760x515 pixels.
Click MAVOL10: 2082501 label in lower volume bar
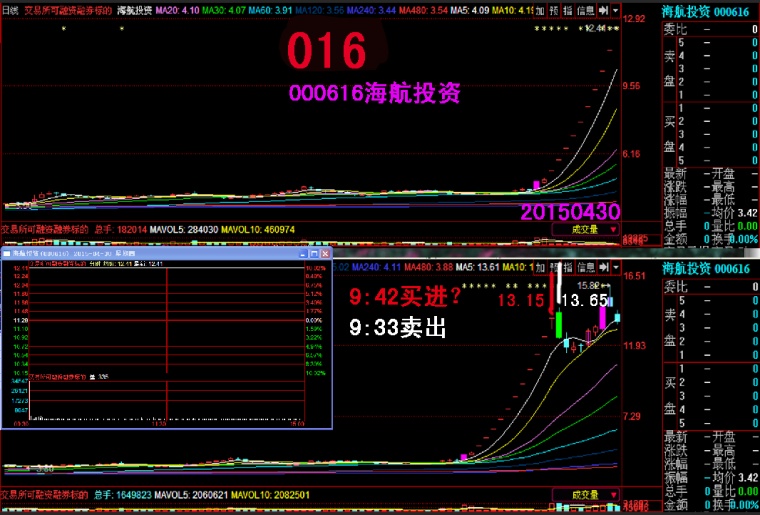tap(270, 495)
